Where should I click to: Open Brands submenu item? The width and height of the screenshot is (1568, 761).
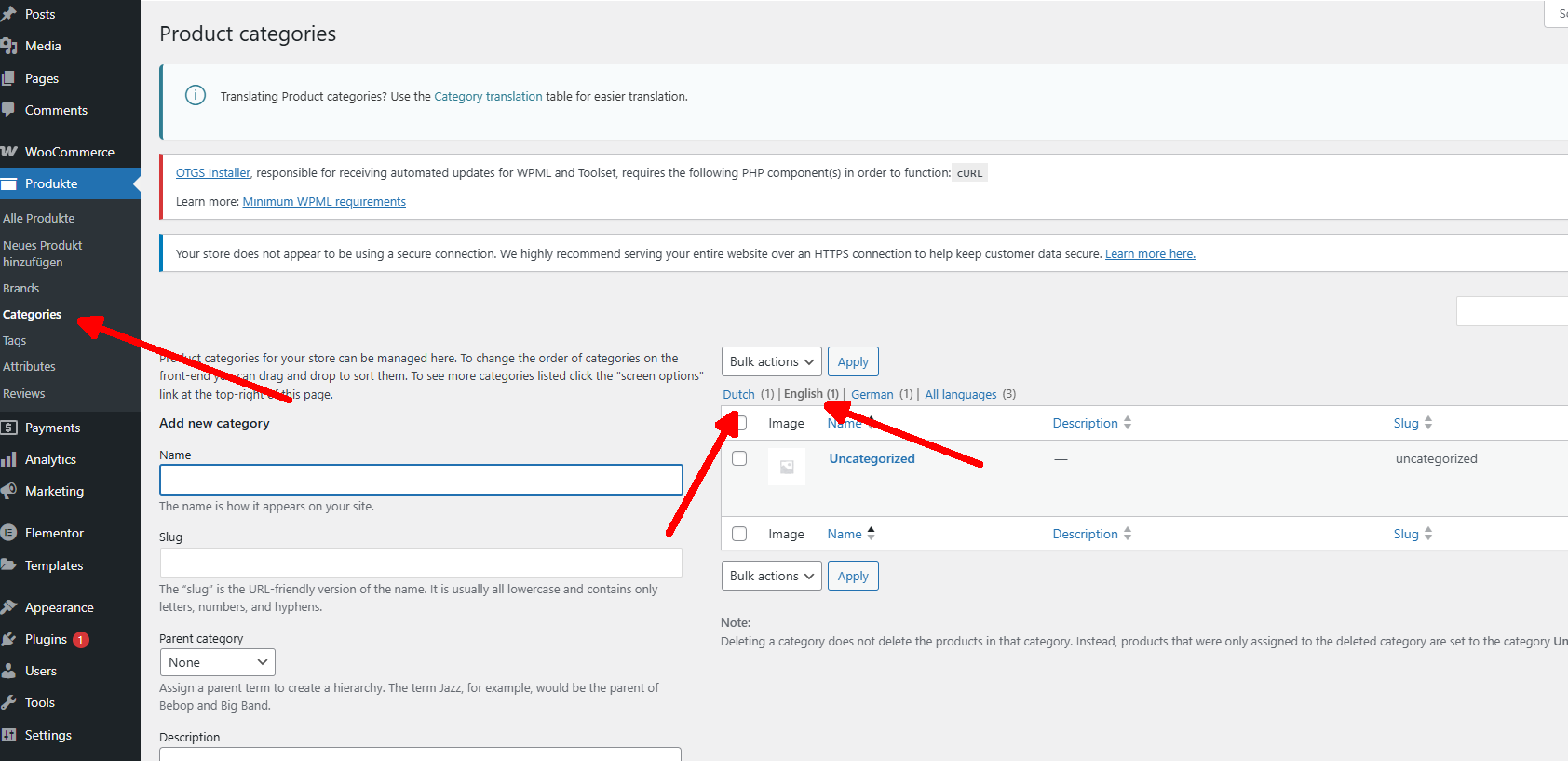(x=21, y=288)
